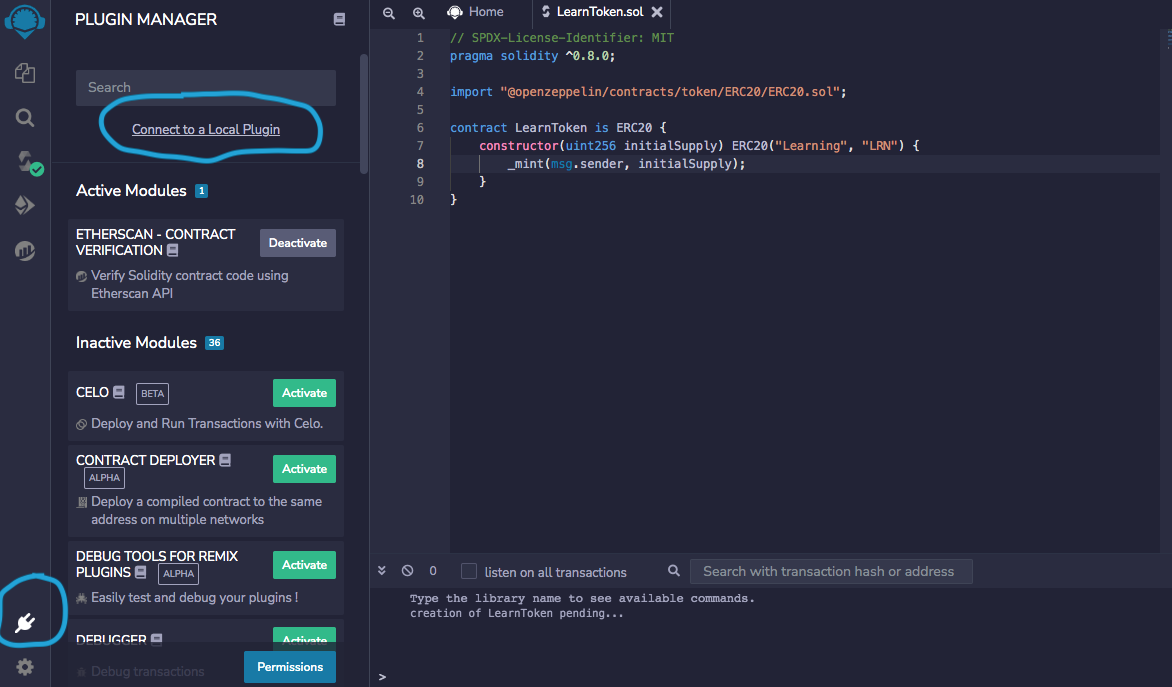The width and height of the screenshot is (1172, 687).
Task: Click the ALPHA badge on Debug Tools
Action: tap(179, 573)
